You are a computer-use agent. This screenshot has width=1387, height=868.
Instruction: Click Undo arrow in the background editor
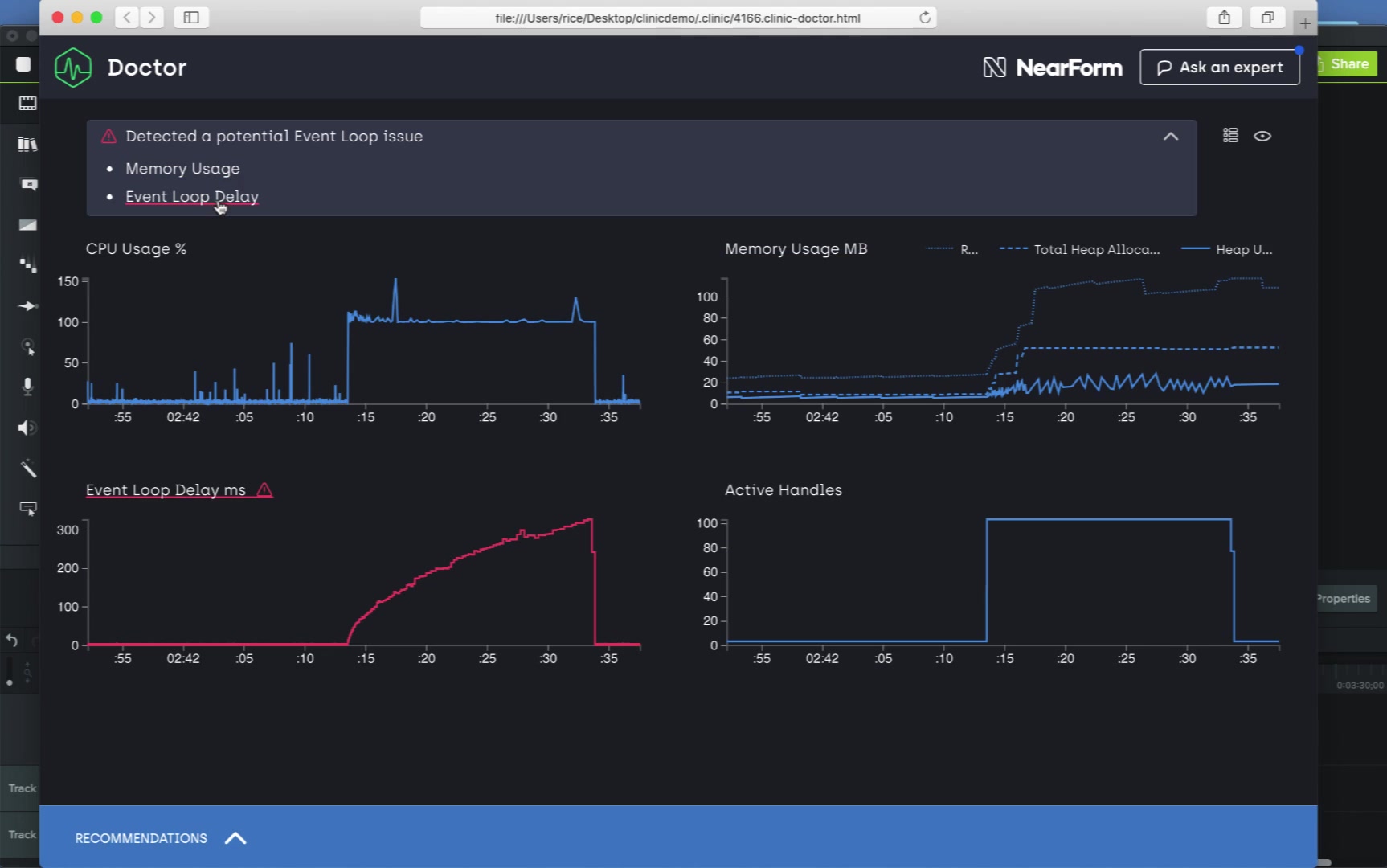click(11, 641)
